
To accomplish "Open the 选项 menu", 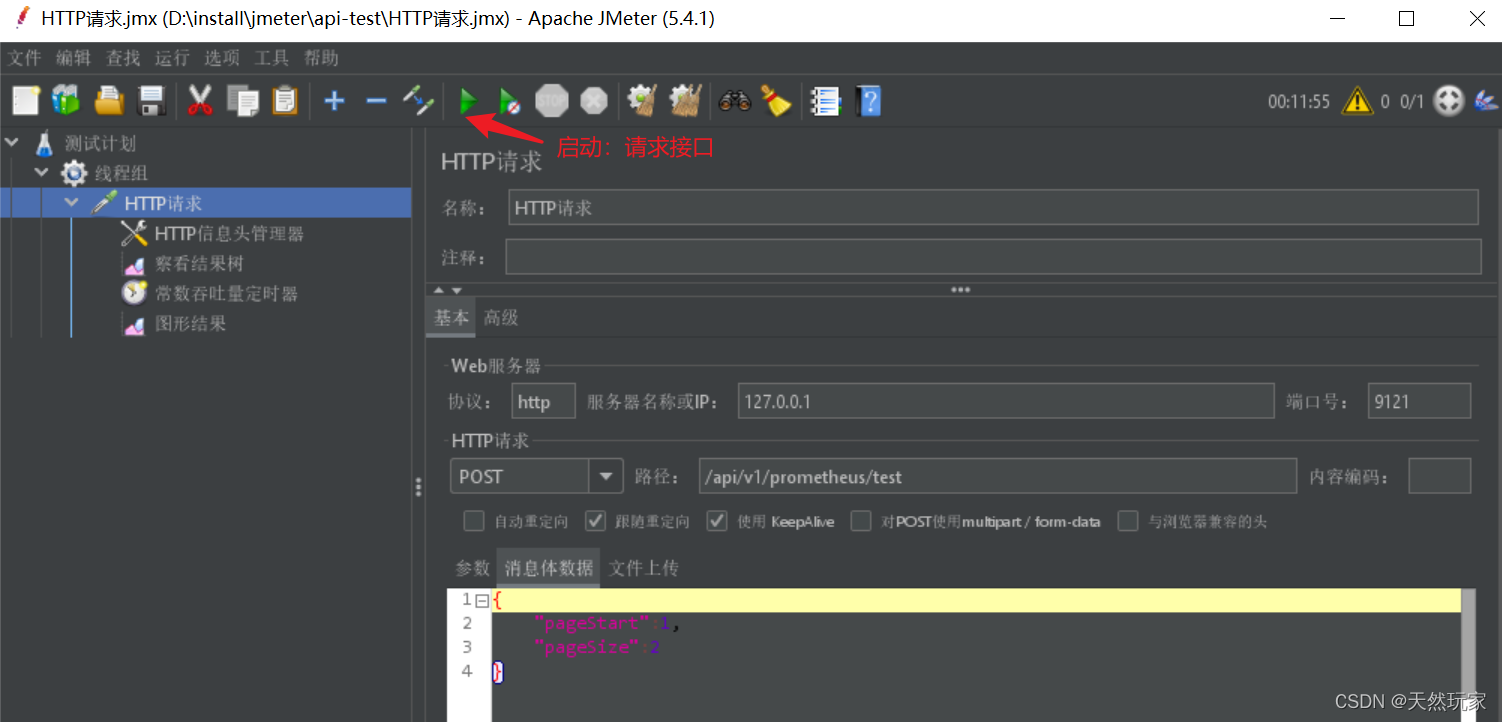I will click(222, 58).
